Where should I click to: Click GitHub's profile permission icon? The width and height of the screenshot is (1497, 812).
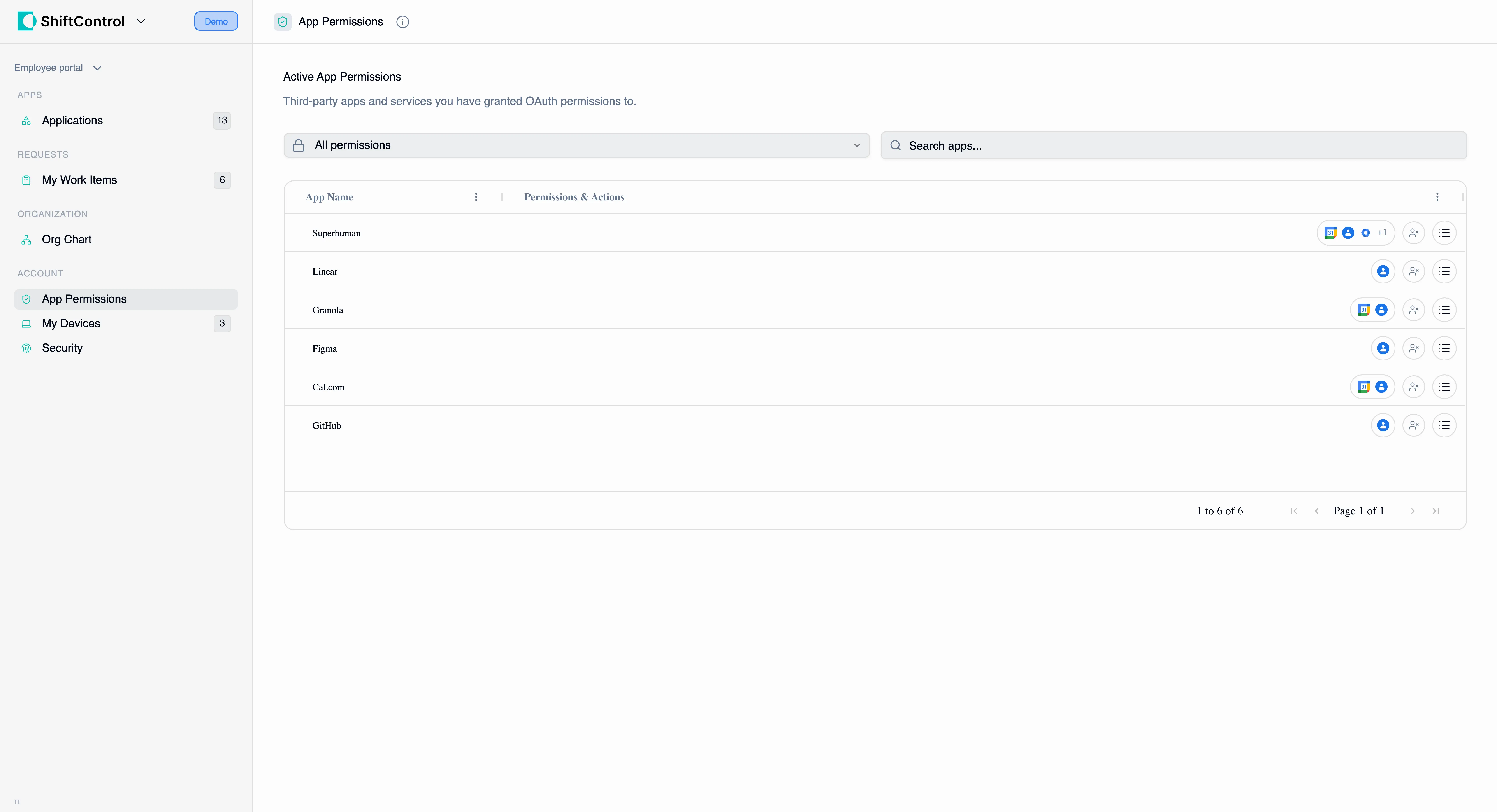coord(1383,425)
